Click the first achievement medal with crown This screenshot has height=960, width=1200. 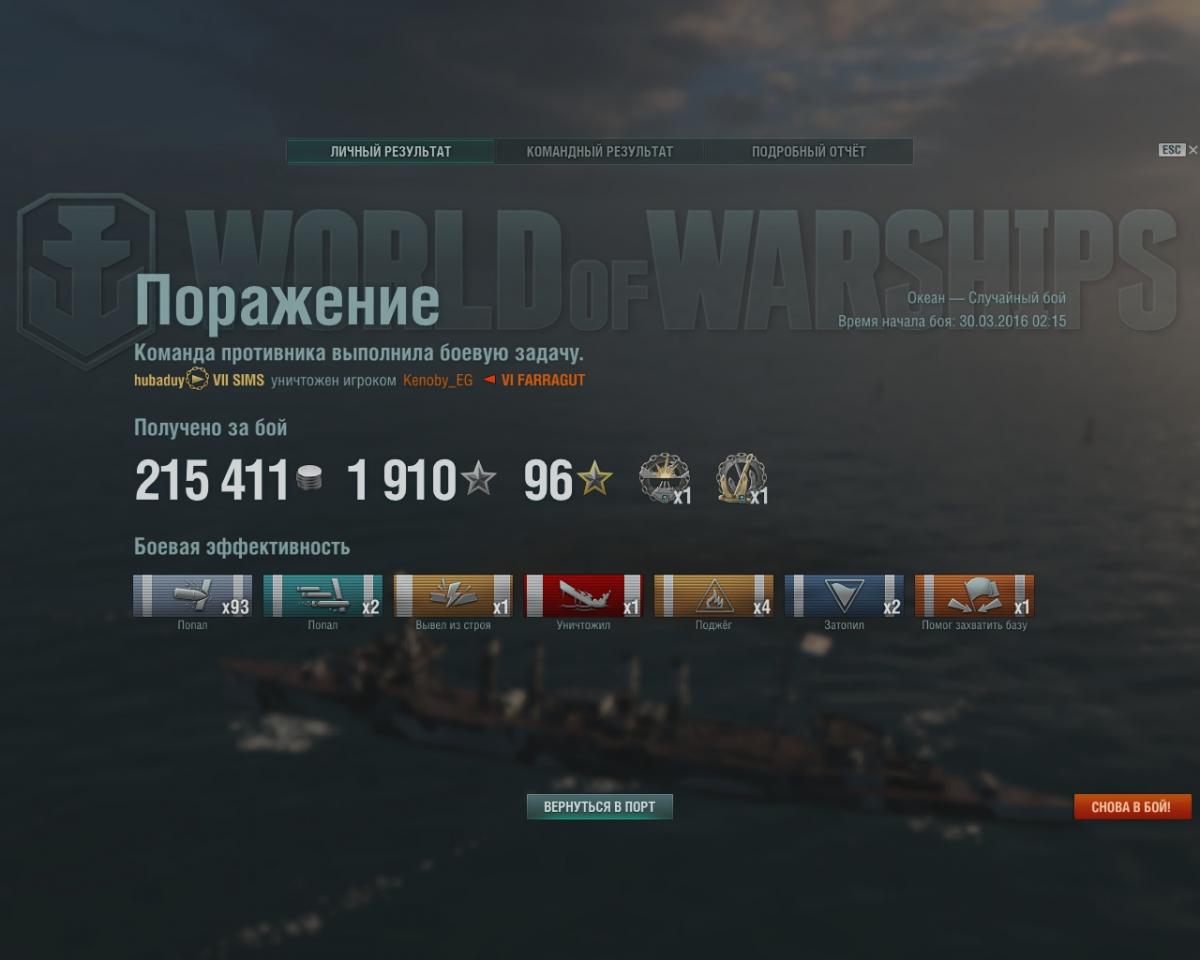[664, 478]
